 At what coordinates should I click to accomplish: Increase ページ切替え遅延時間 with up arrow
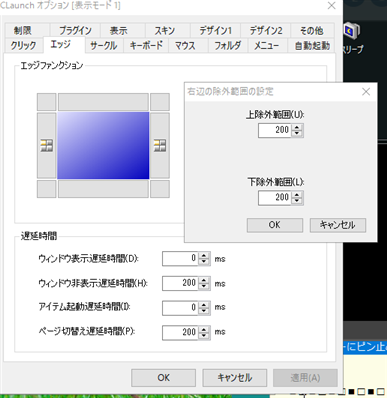tap(204, 329)
